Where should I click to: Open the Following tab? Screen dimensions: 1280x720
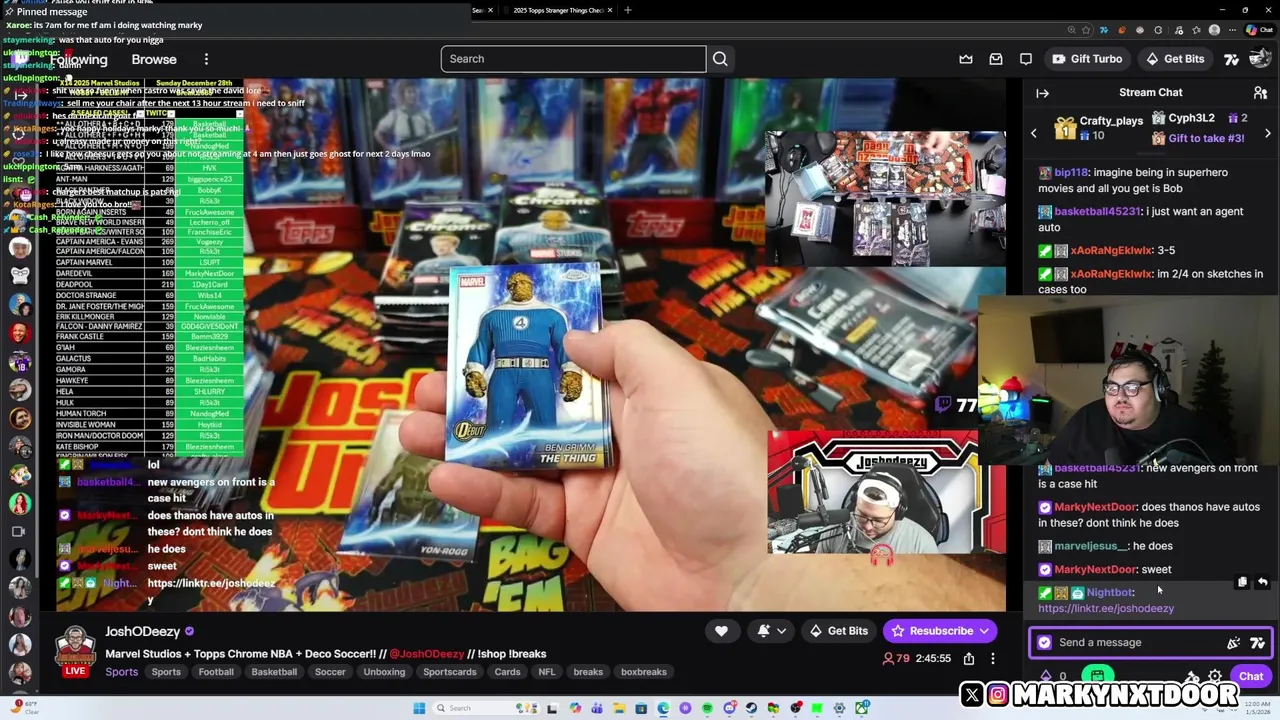pos(78,60)
